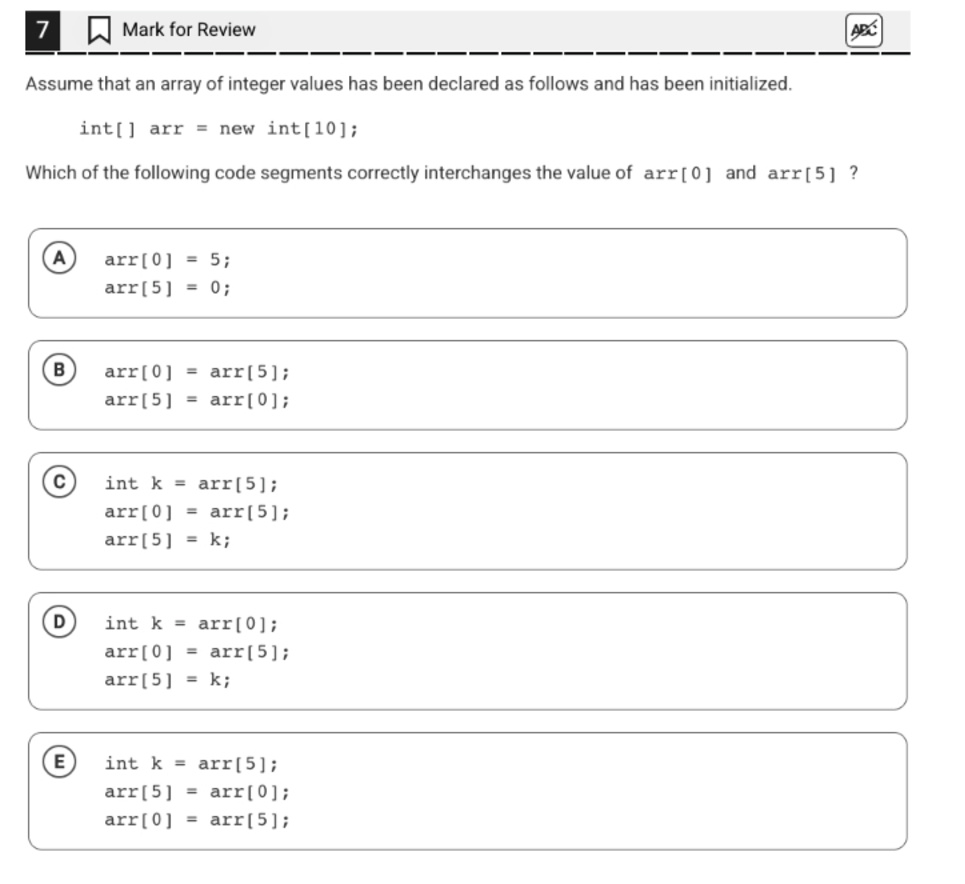Click the bookmark icon to mark for review

tap(98, 30)
